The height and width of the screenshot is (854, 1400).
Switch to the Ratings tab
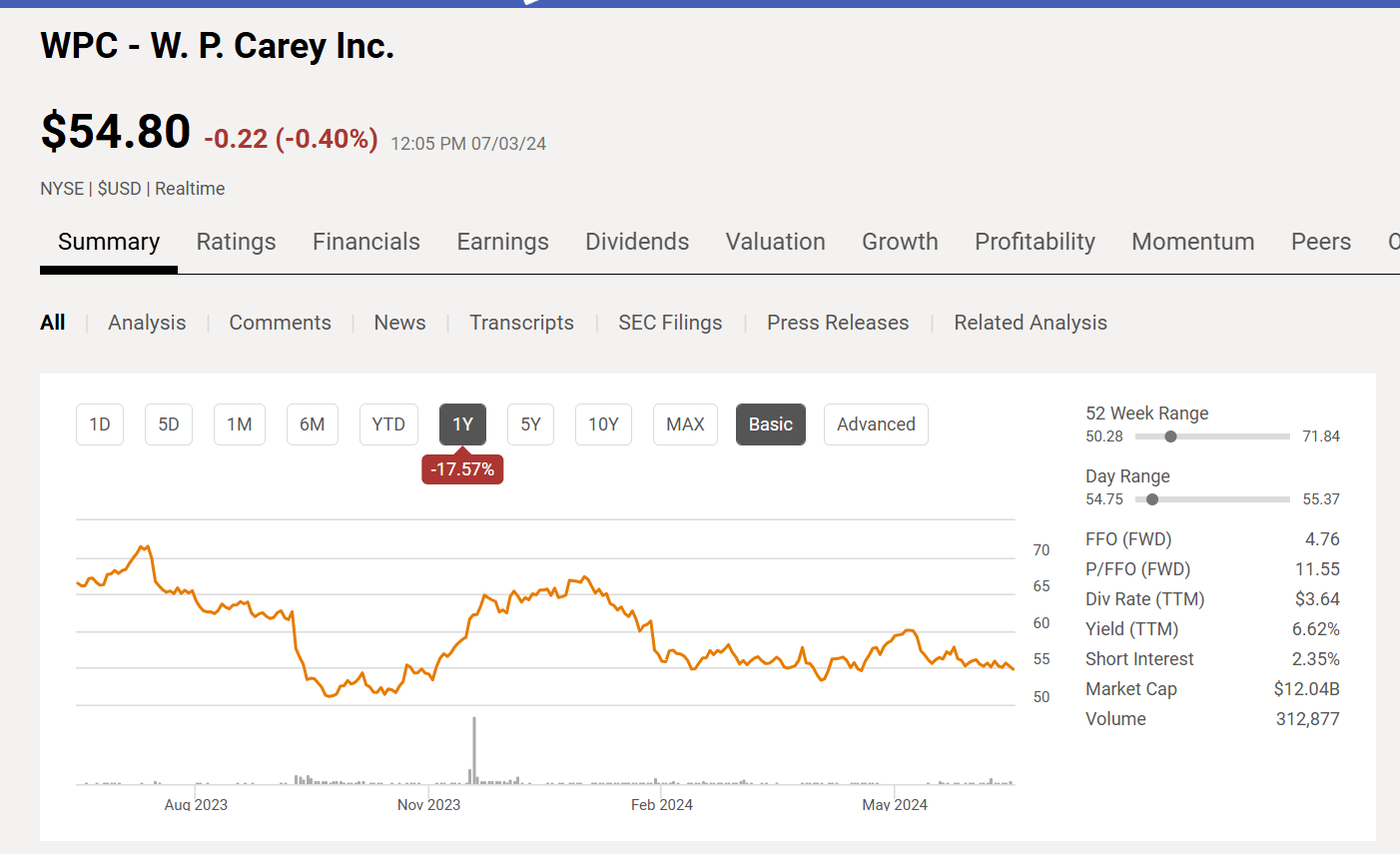pos(236,242)
